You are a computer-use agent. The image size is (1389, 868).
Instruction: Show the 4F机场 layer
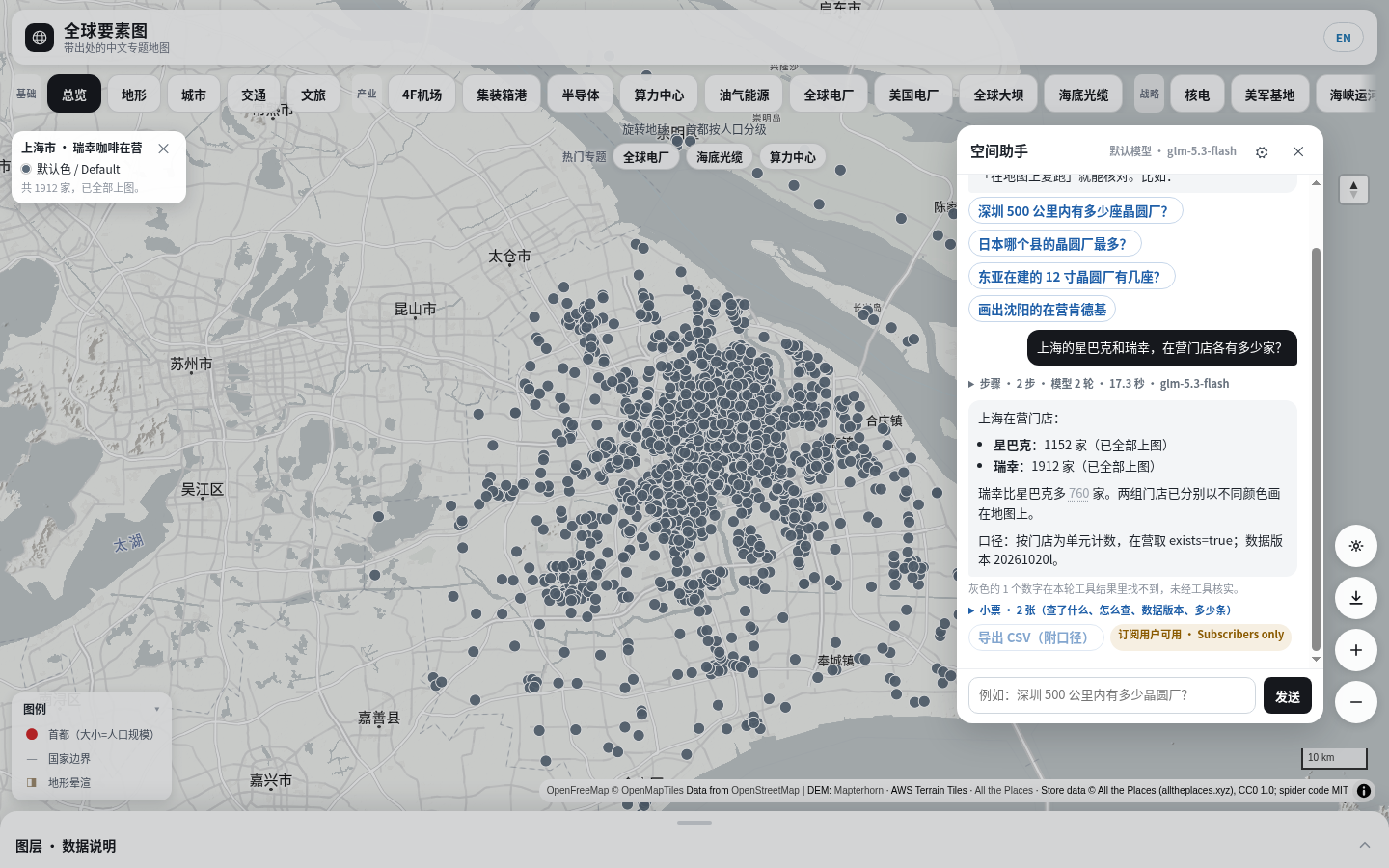pos(422,95)
